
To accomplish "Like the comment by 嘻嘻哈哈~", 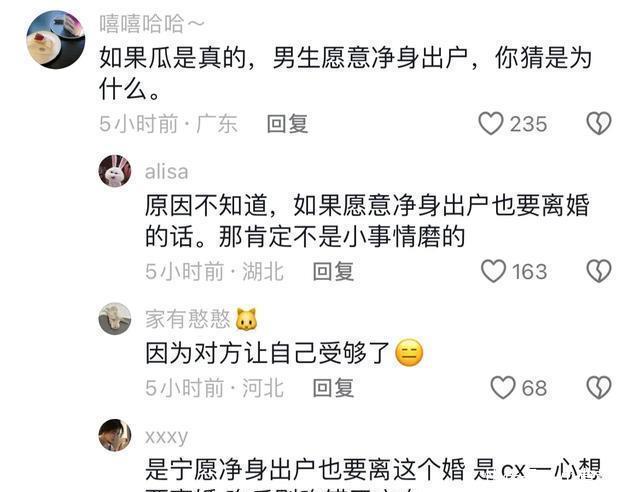I will click(x=491, y=124).
